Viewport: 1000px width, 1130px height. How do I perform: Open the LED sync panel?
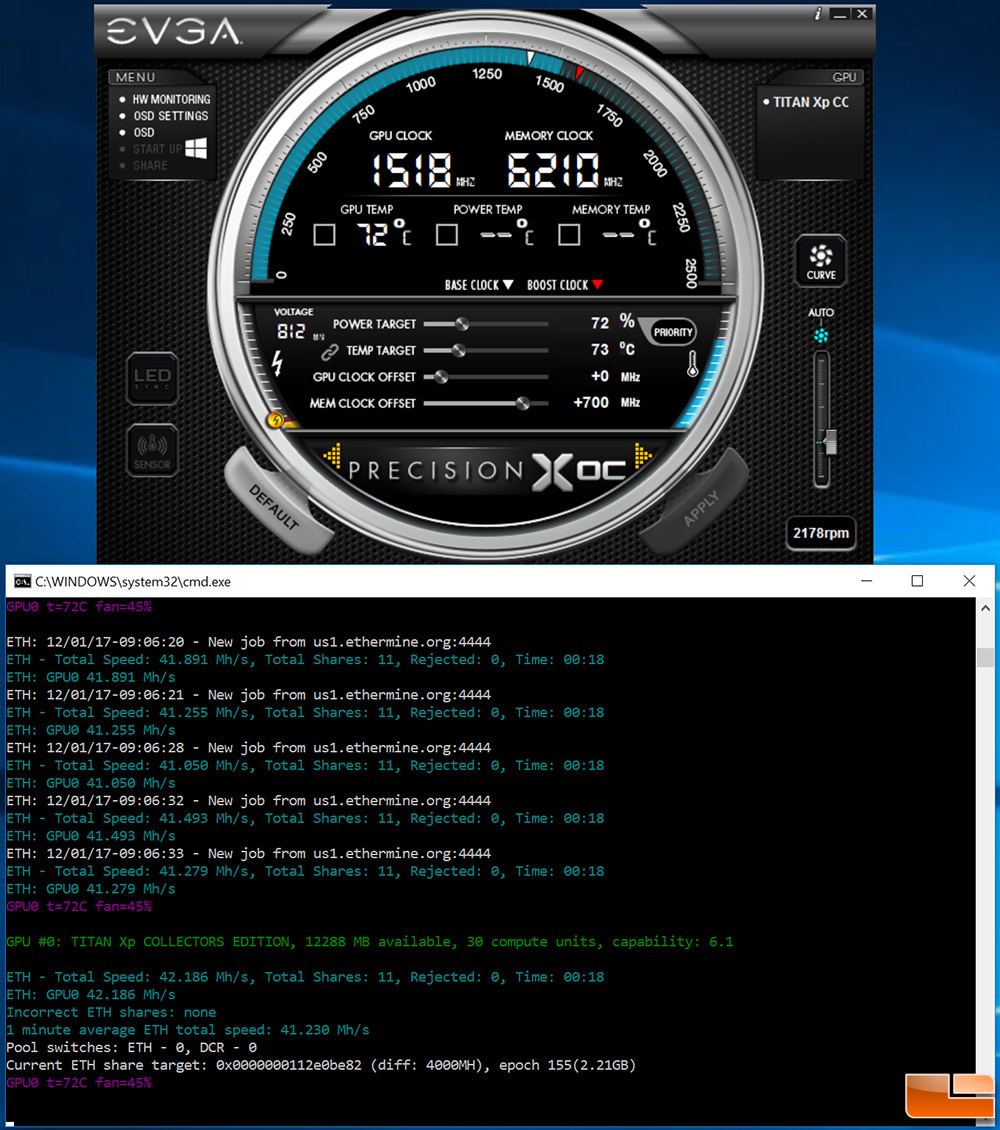click(x=152, y=378)
